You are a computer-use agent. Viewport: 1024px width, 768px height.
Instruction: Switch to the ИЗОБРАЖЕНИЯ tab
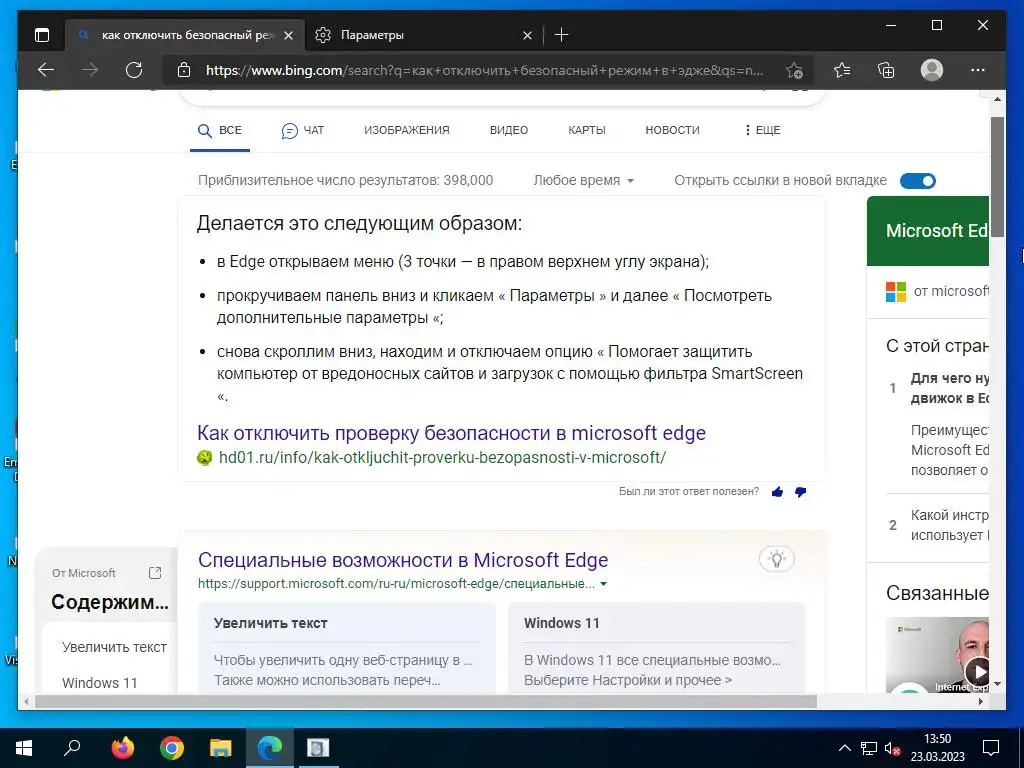(407, 130)
